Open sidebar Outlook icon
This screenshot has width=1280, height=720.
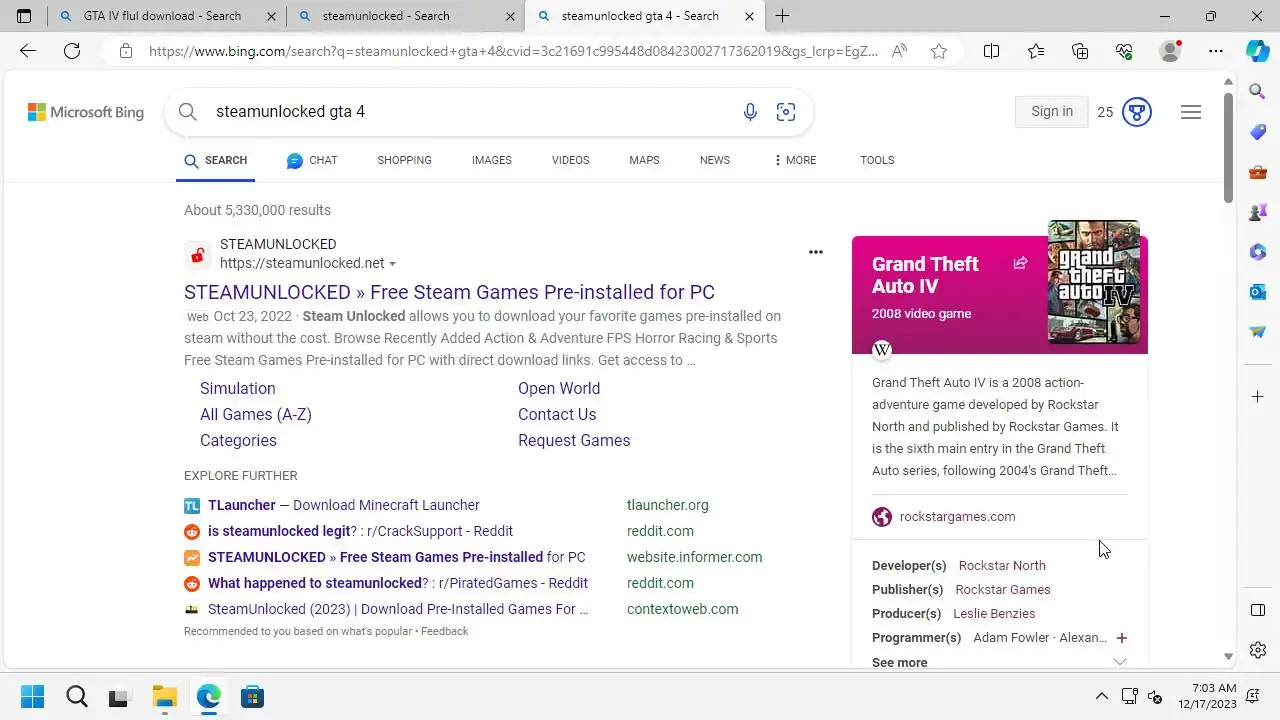pos(1258,292)
